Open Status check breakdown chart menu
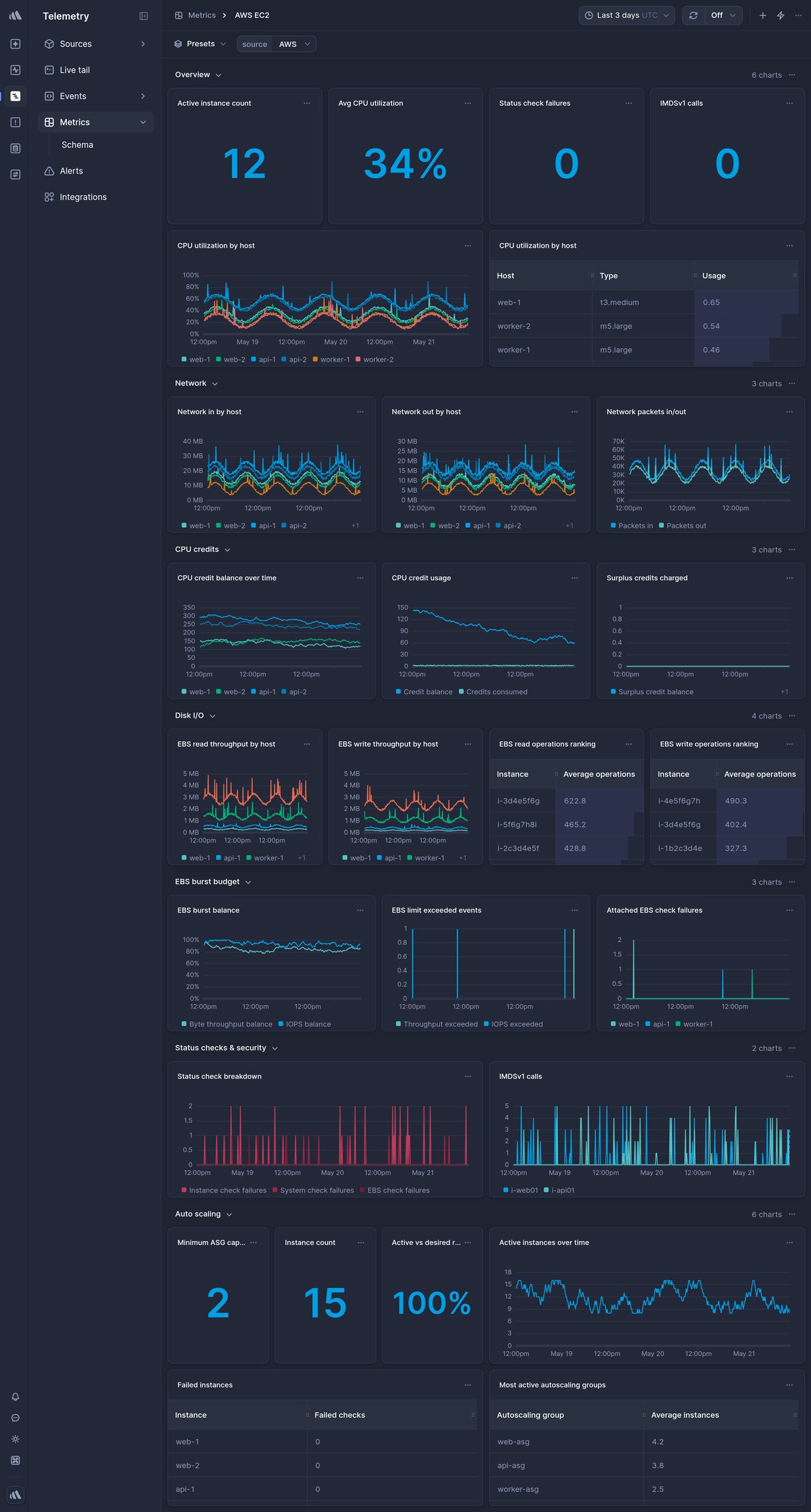Image resolution: width=811 pixels, height=1512 pixels. click(468, 1077)
